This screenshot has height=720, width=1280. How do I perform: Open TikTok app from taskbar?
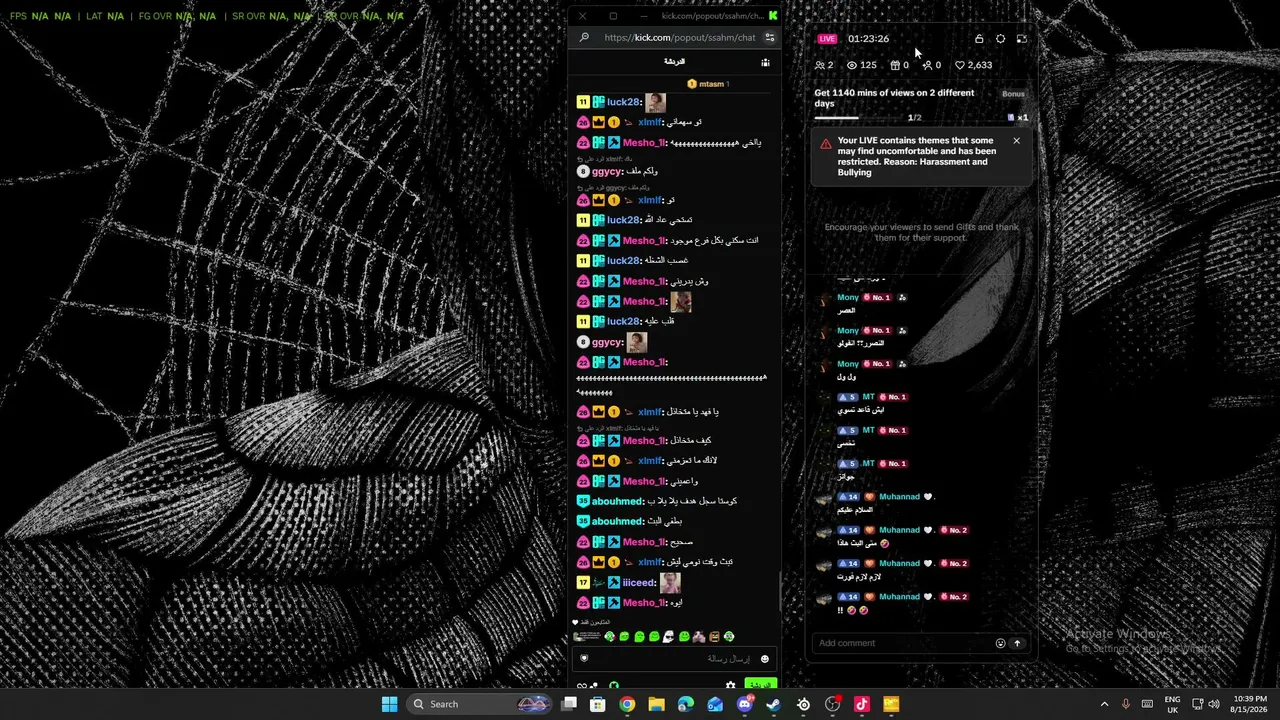(862, 704)
